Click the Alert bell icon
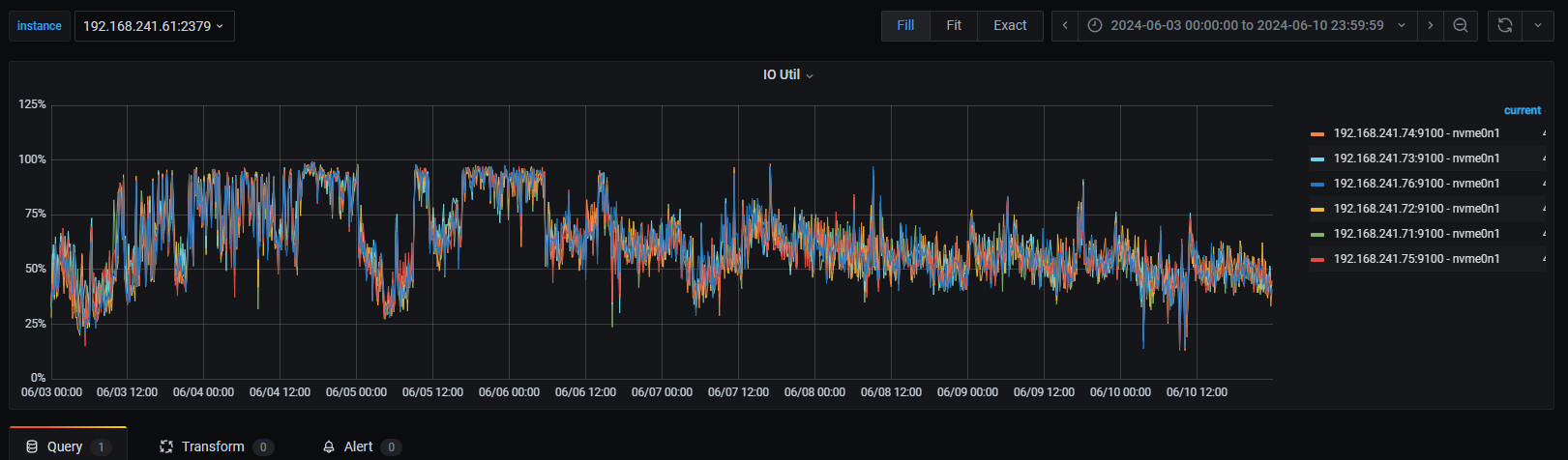Screen dimensions: 1568x460 pos(329,446)
